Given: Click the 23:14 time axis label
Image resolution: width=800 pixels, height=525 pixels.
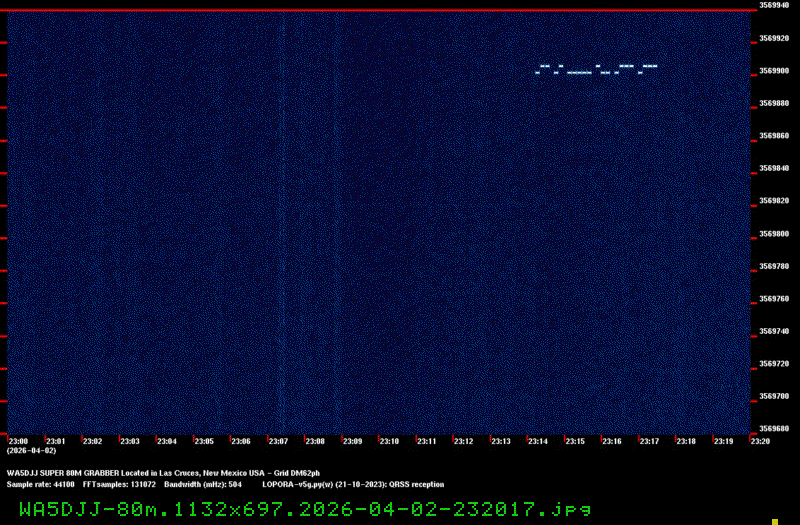Looking at the screenshot, I should tap(538, 441).
